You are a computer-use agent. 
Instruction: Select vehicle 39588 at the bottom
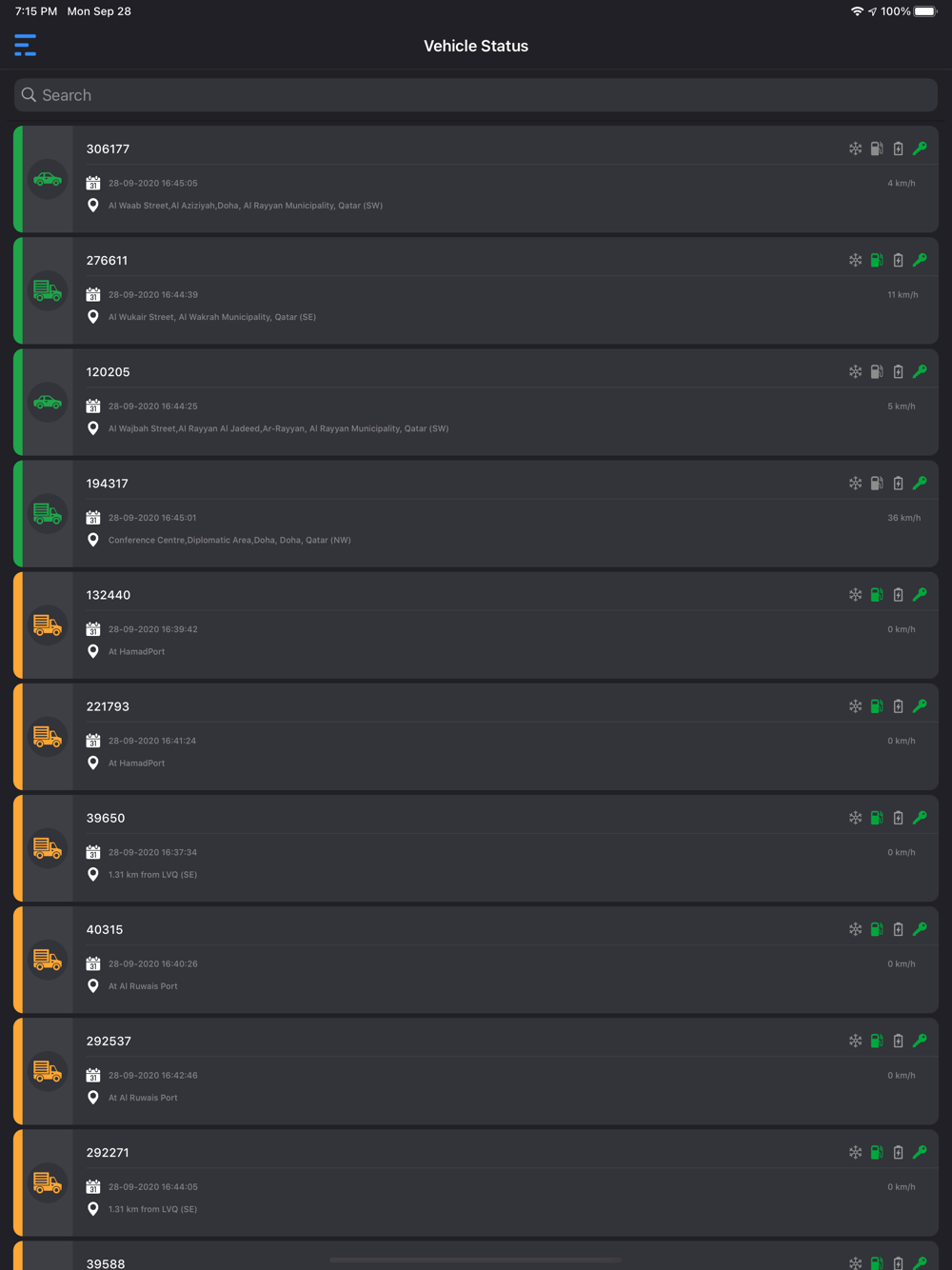[x=476, y=1256]
